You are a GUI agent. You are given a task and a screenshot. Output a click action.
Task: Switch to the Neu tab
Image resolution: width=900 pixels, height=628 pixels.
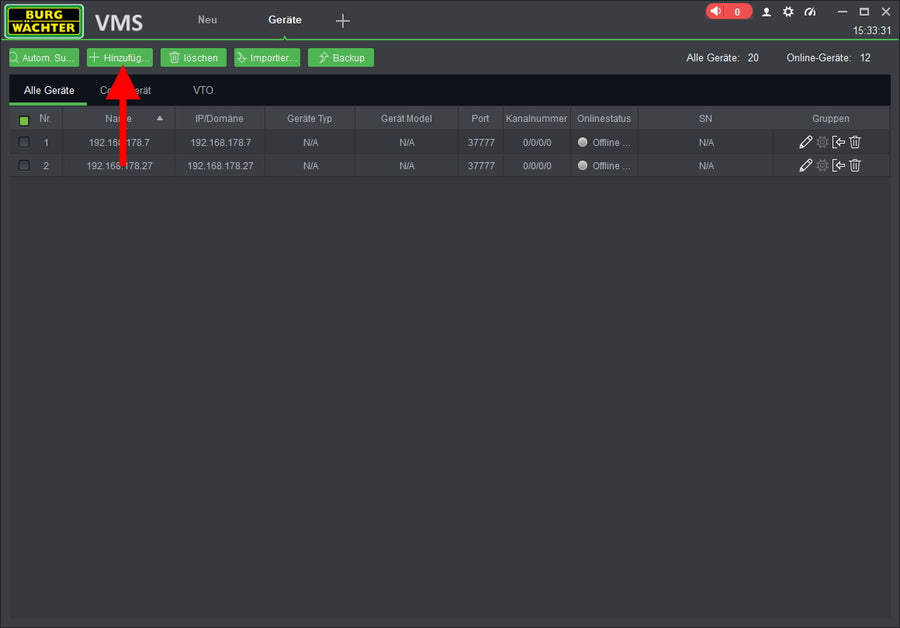207,20
